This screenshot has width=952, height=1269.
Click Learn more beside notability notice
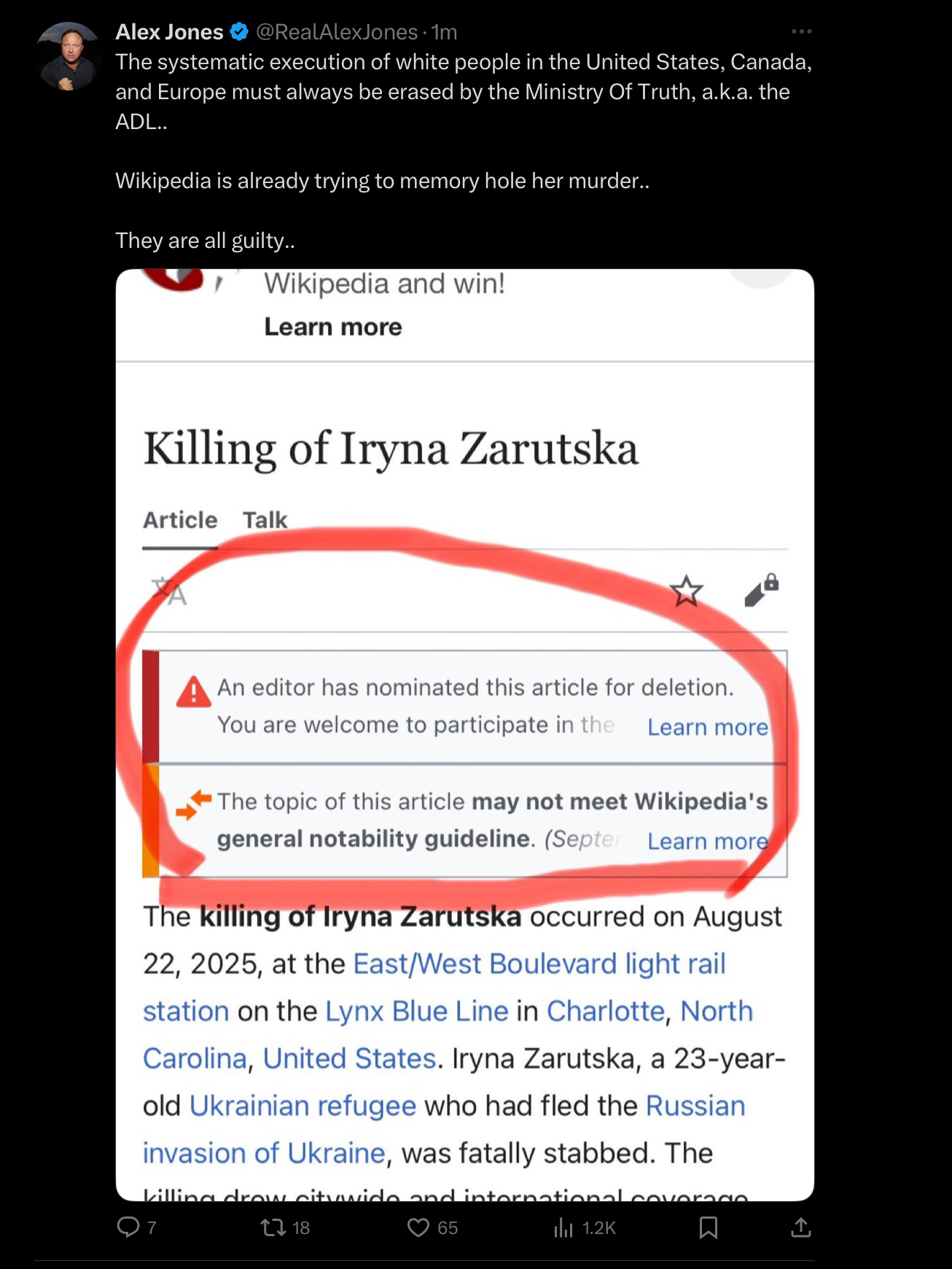point(708,841)
